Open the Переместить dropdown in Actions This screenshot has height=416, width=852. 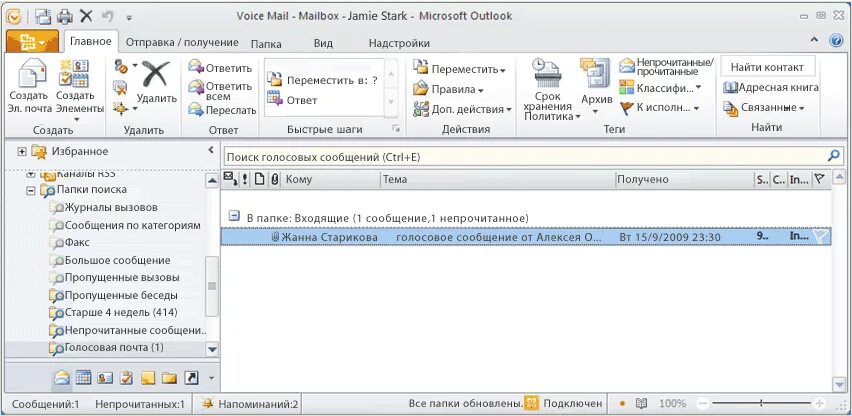459,69
